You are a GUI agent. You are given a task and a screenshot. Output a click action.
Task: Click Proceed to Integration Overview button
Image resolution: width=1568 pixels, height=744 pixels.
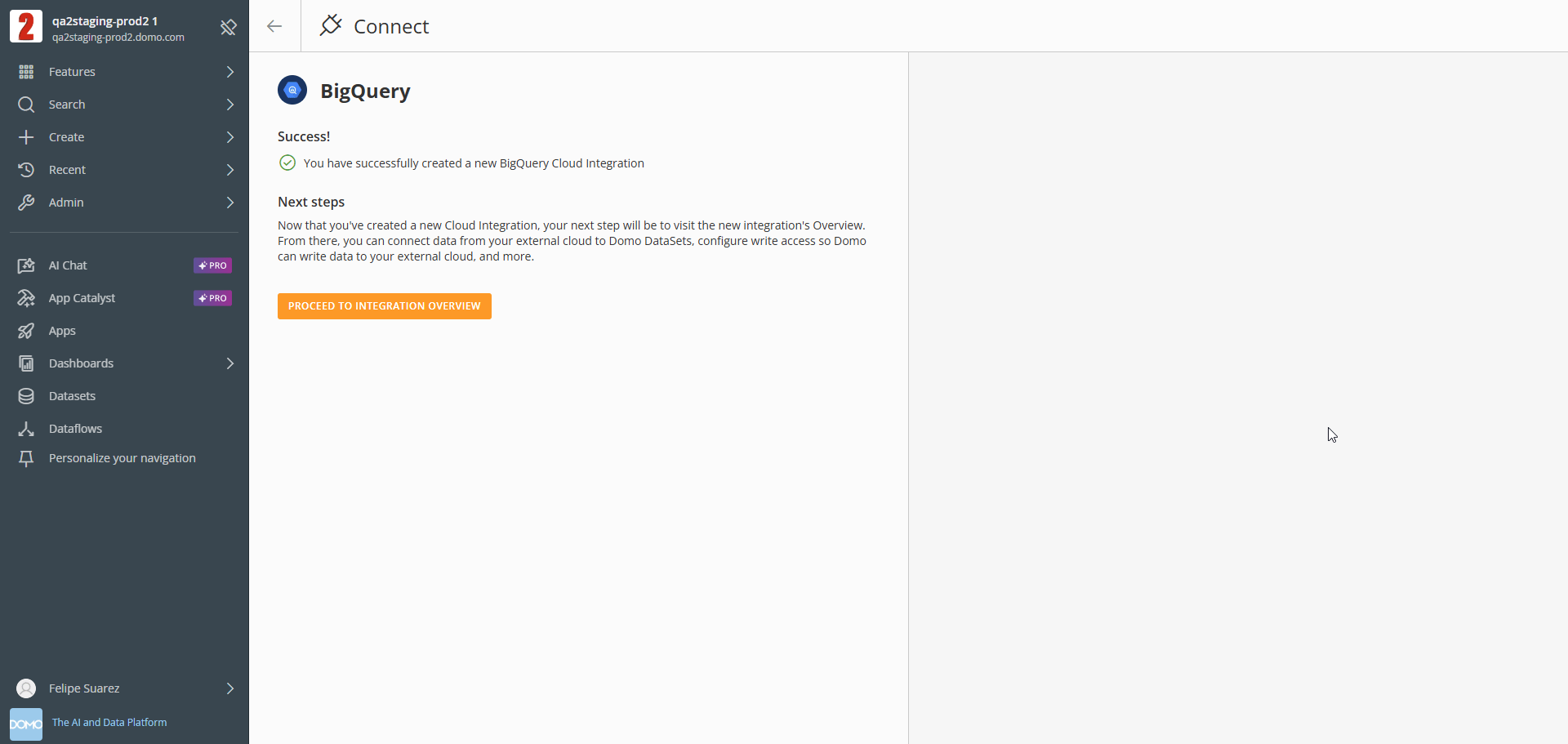tap(385, 306)
